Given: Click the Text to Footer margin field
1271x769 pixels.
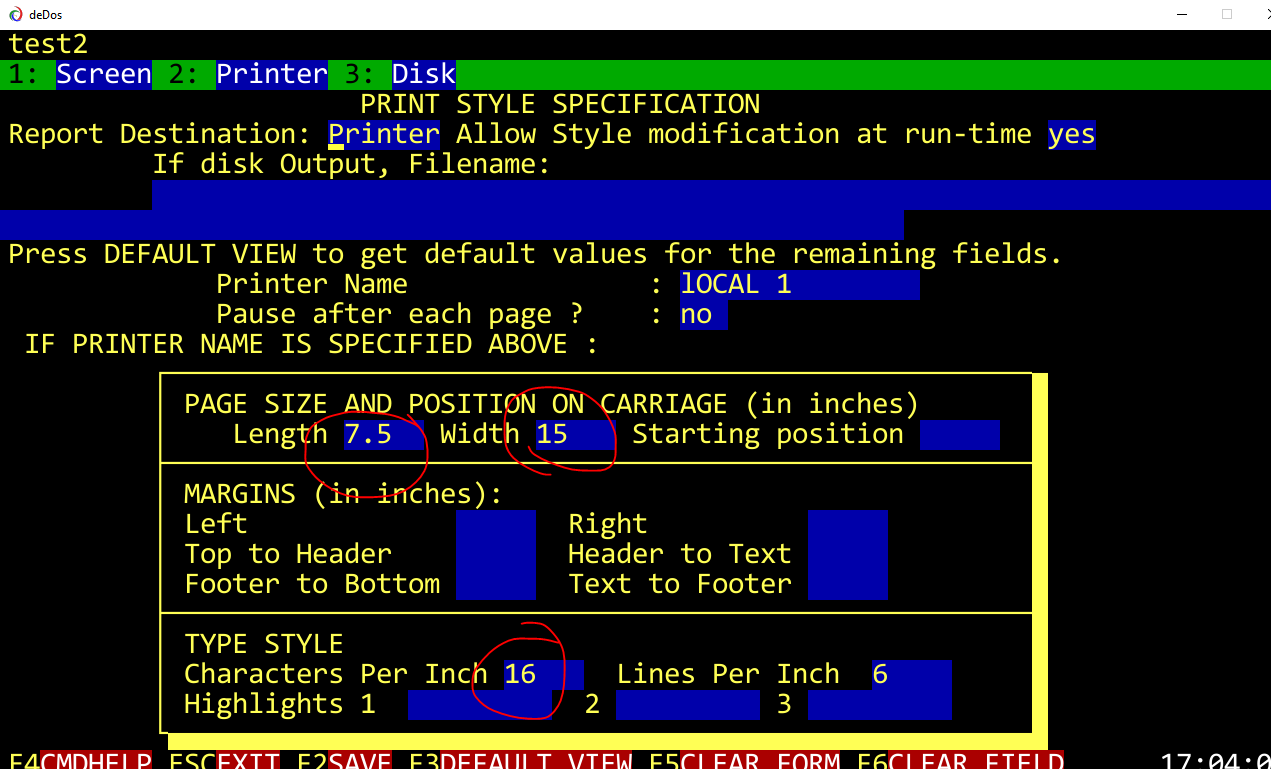Looking at the screenshot, I should click(848, 585).
